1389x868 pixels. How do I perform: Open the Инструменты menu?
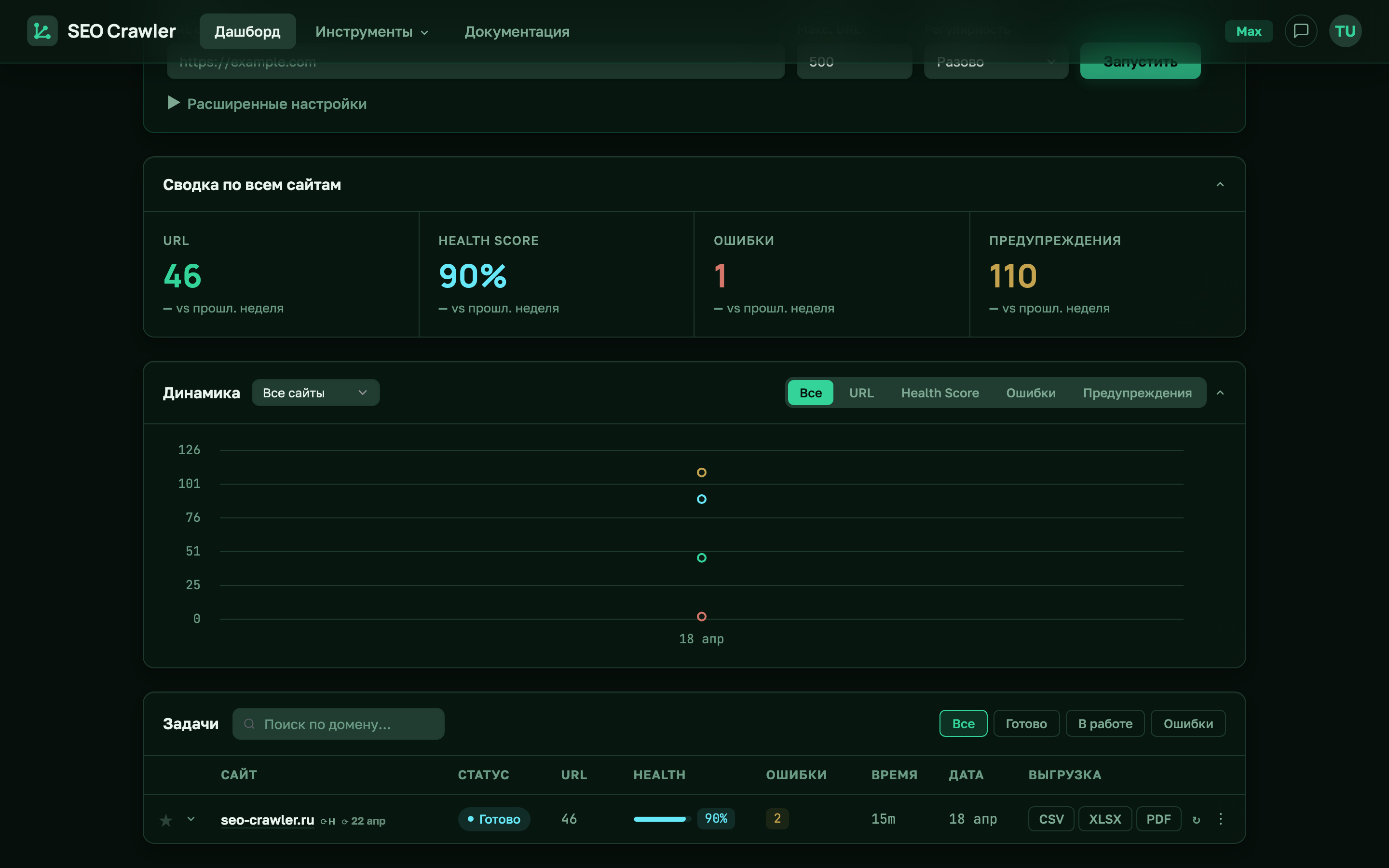[x=372, y=31]
